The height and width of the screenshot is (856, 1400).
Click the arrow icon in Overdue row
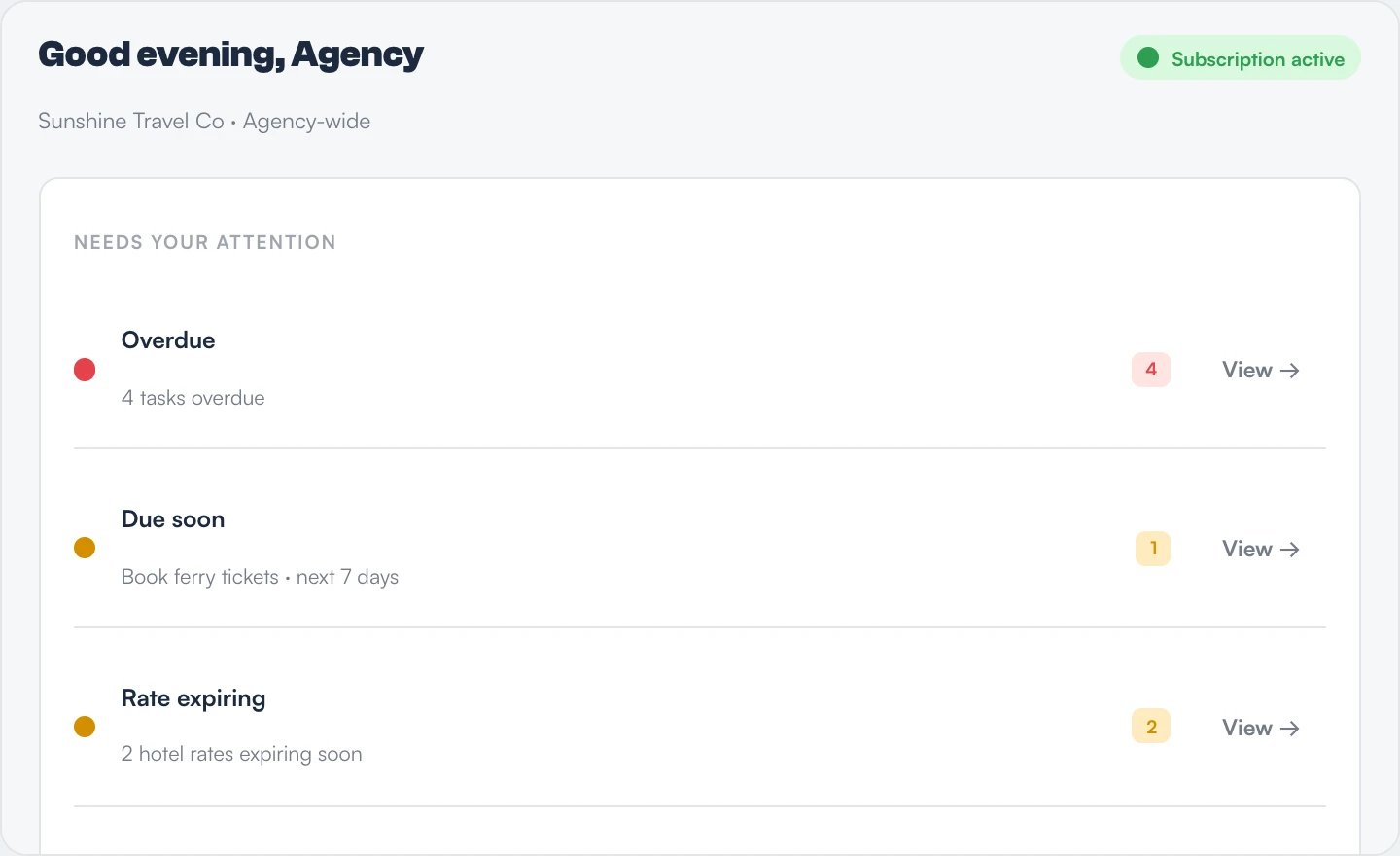1290,371
